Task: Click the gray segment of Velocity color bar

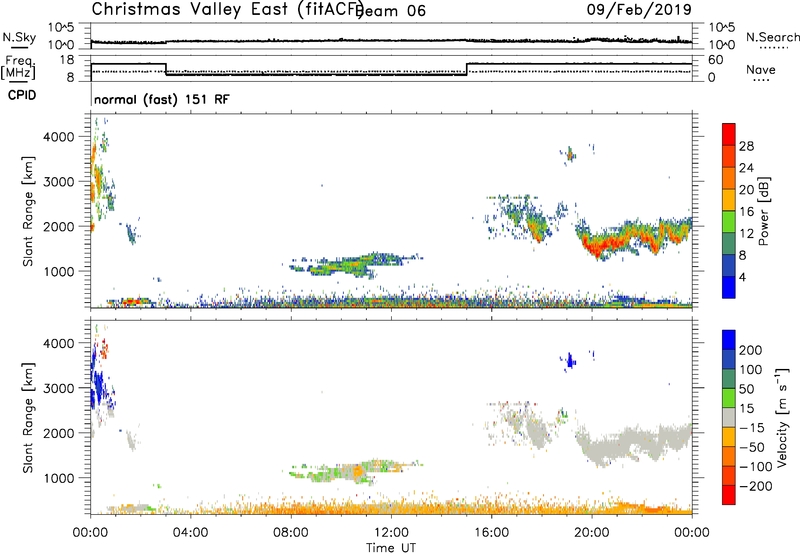Action: click(729, 418)
